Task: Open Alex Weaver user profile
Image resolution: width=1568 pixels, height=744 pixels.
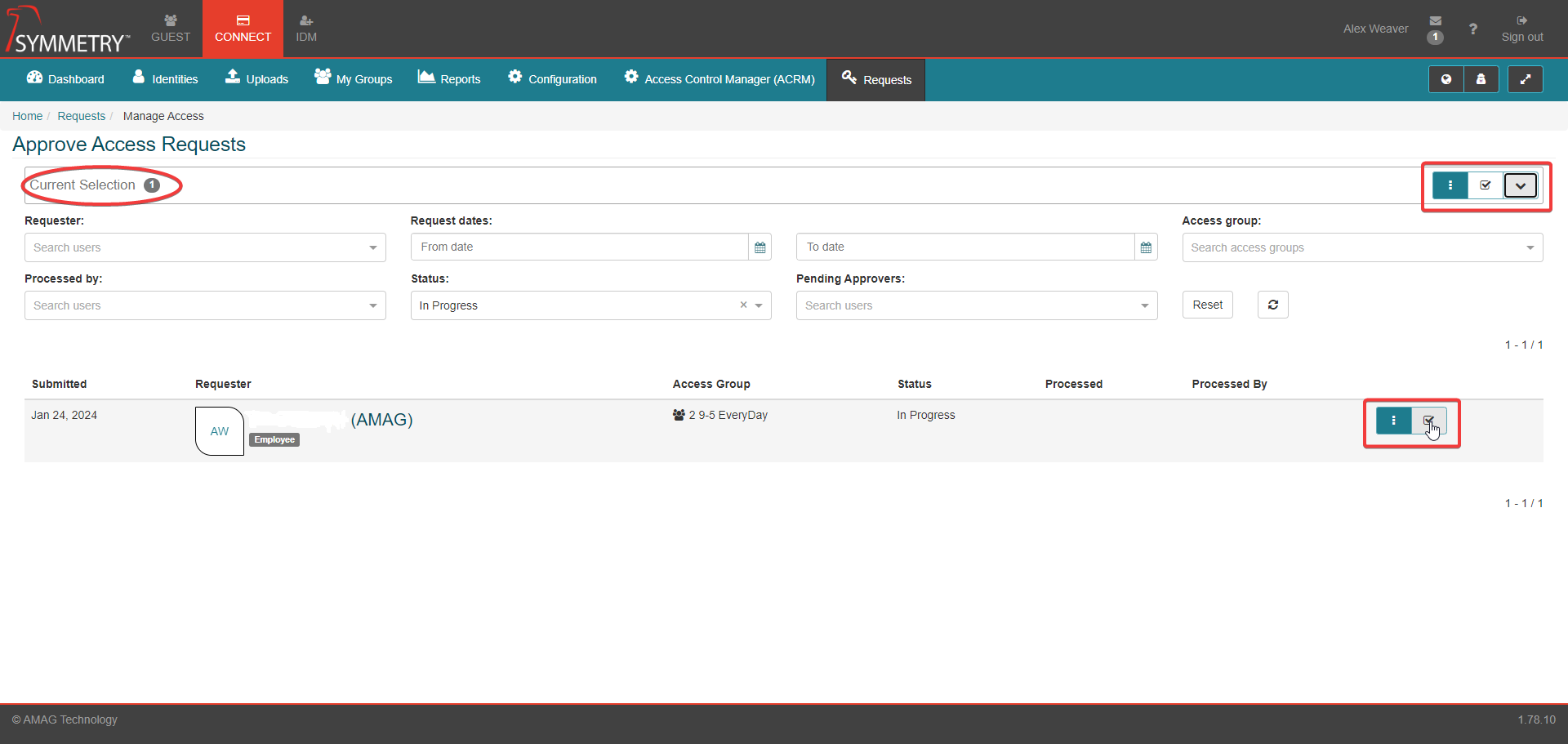Action: coord(1375,29)
